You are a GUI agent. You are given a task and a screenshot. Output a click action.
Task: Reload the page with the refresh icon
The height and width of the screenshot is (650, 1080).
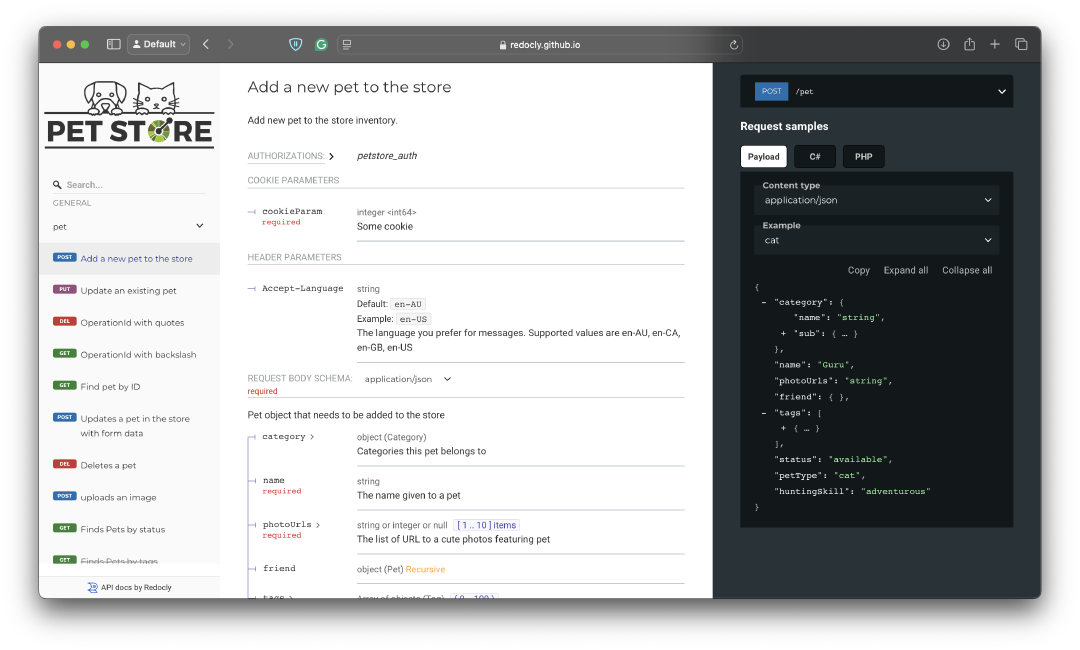click(734, 44)
